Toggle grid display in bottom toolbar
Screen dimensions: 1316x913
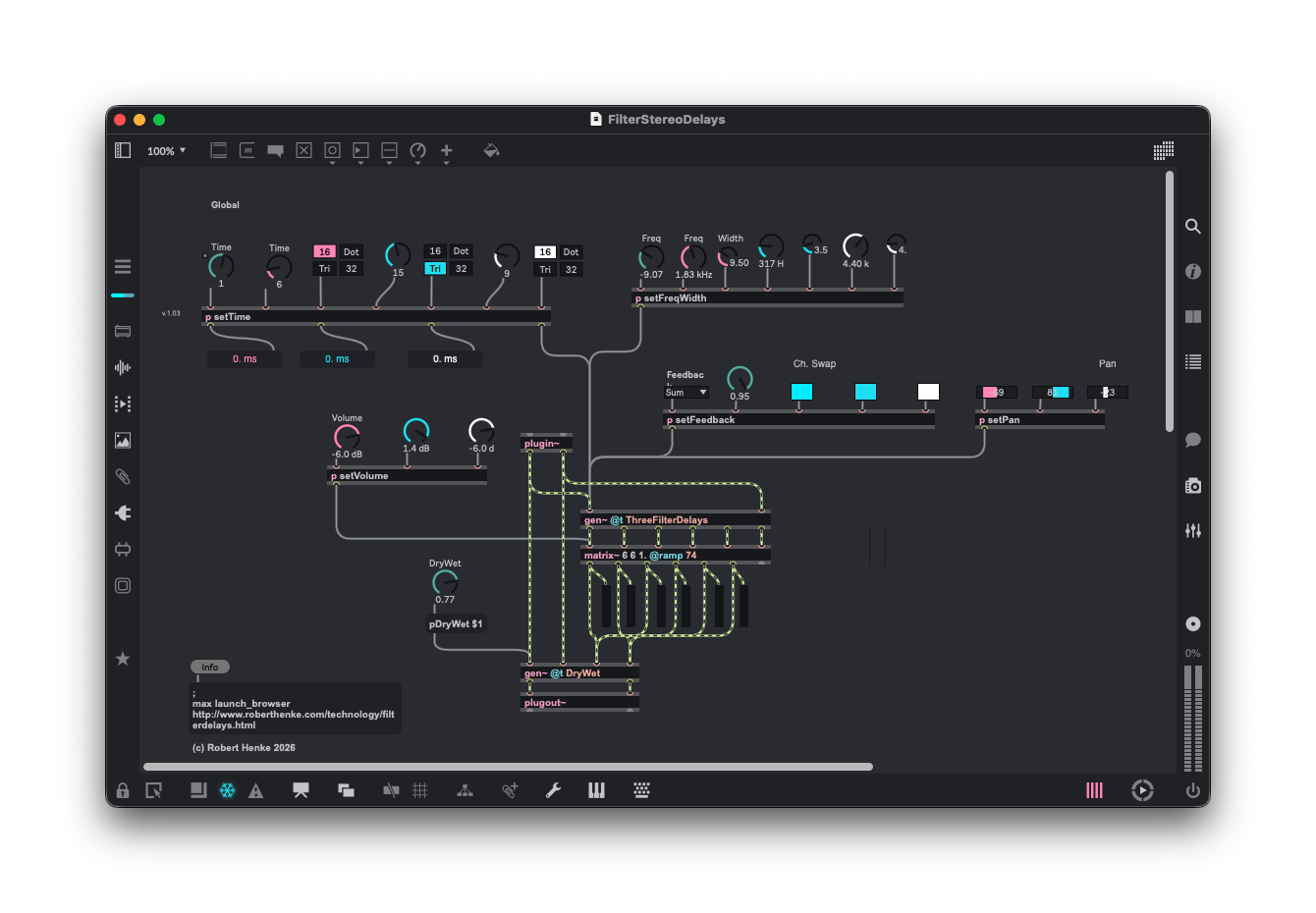click(x=420, y=790)
